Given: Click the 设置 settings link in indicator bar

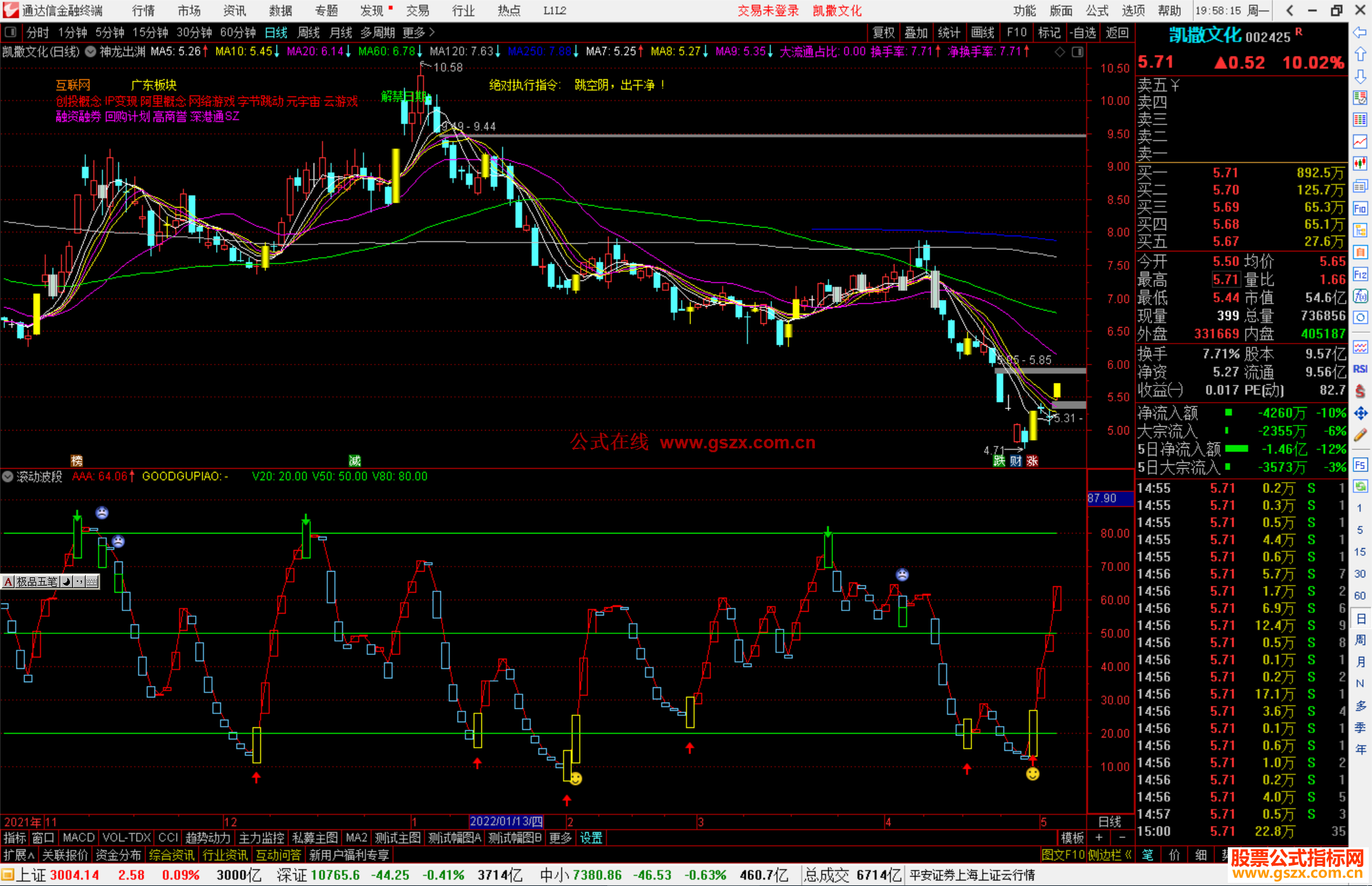Looking at the screenshot, I should [x=591, y=838].
